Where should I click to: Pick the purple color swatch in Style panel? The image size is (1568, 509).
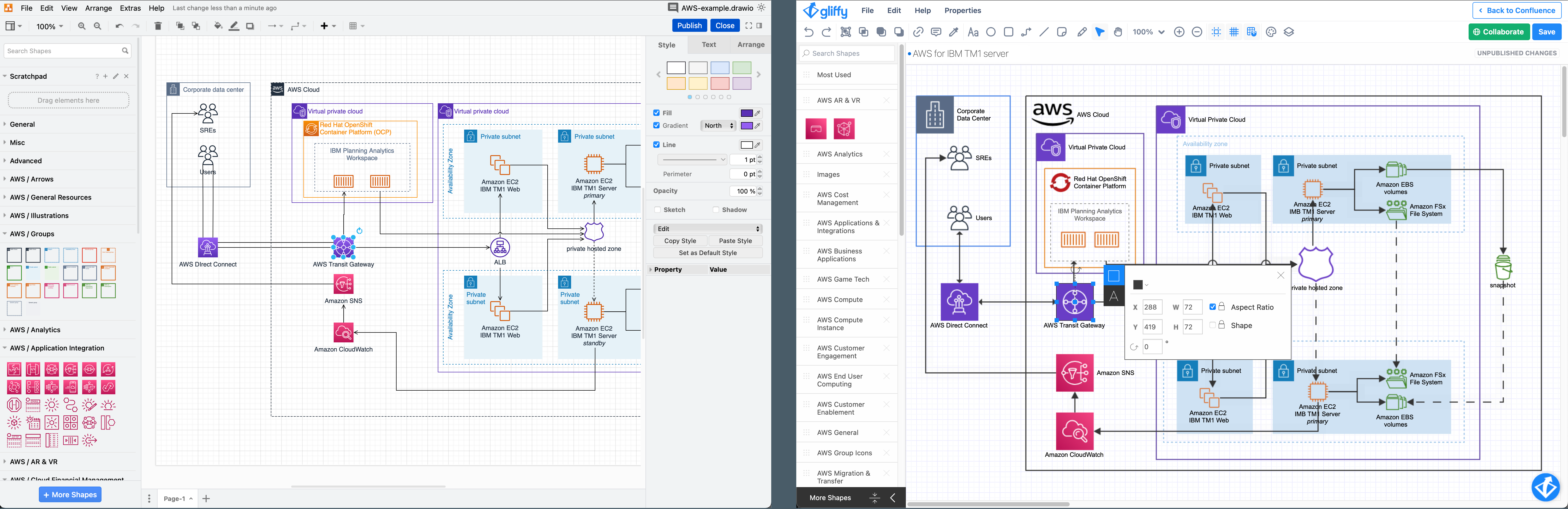coord(742,83)
